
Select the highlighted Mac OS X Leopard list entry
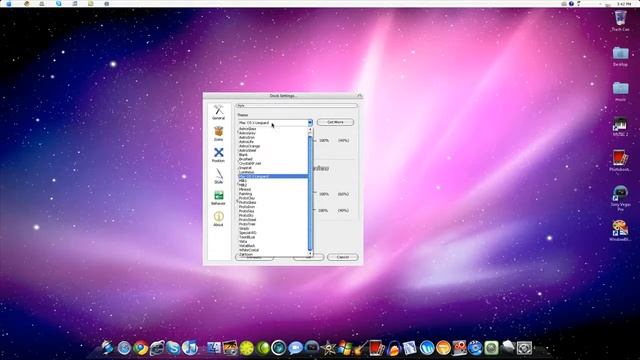pyautogui.click(x=273, y=176)
